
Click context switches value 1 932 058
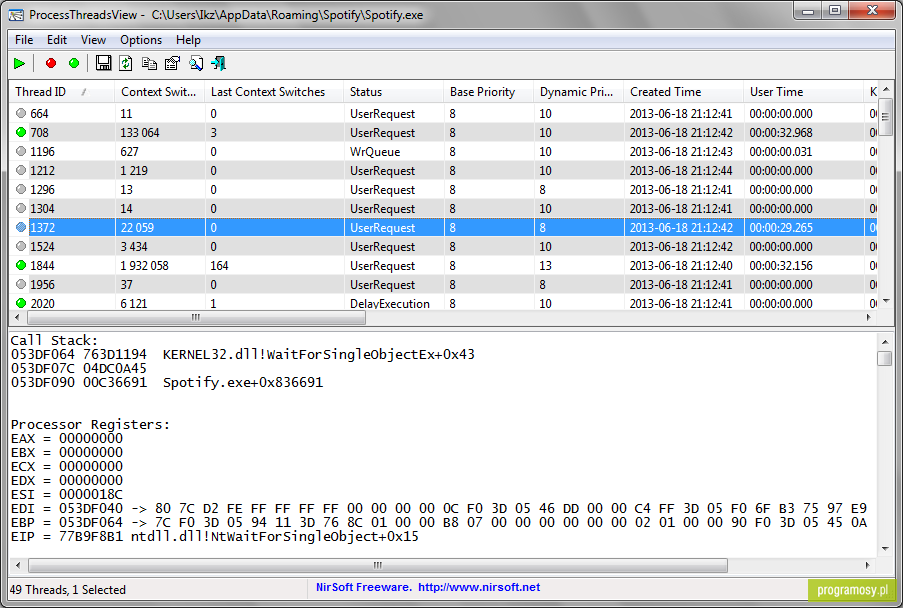tap(145, 265)
